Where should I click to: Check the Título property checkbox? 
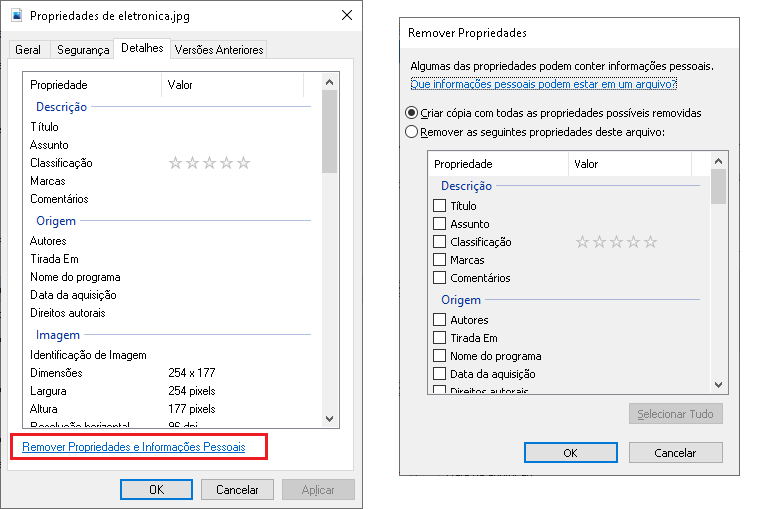(439, 206)
